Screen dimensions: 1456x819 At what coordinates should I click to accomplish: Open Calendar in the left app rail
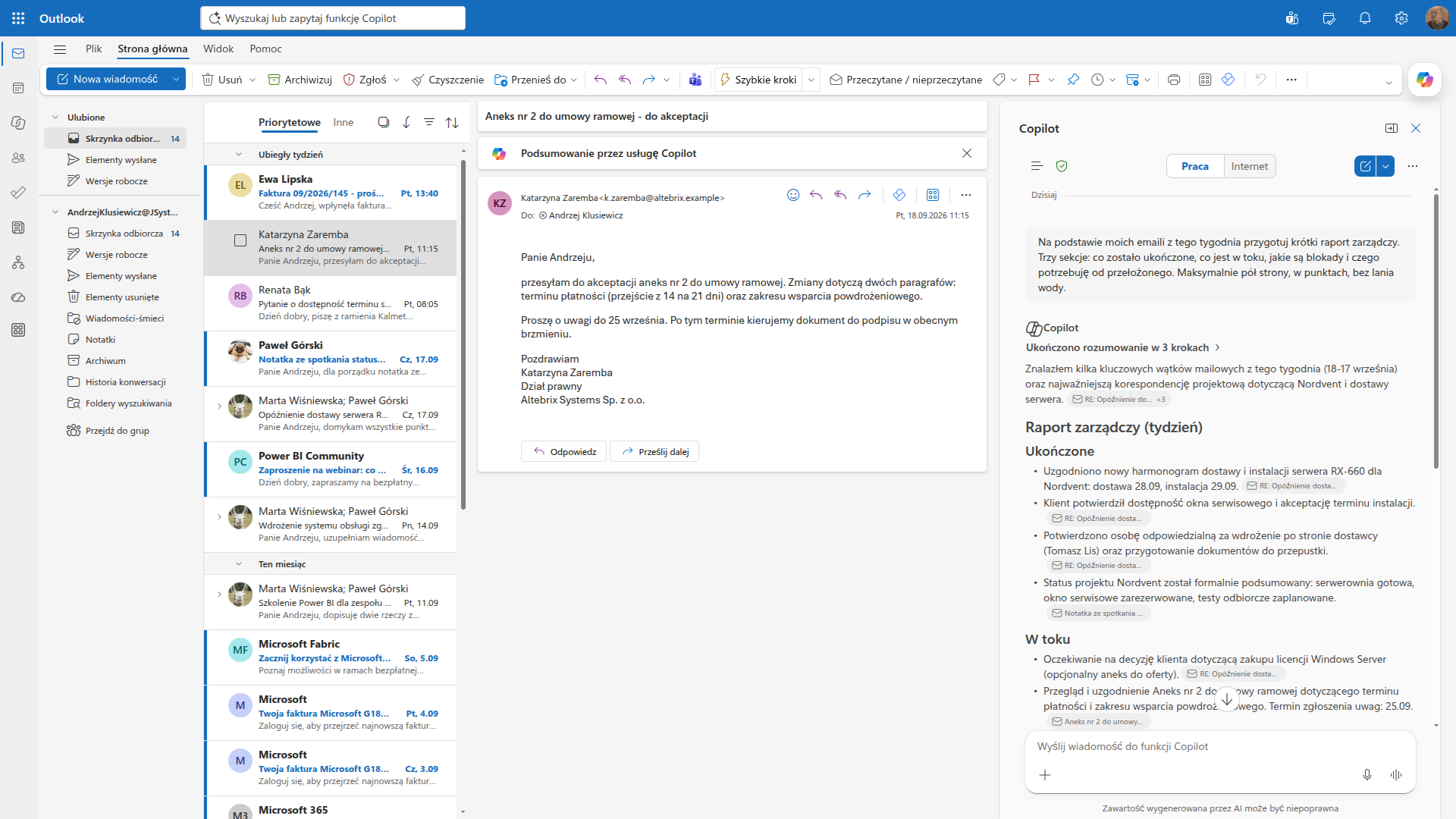(x=18, y=88)
